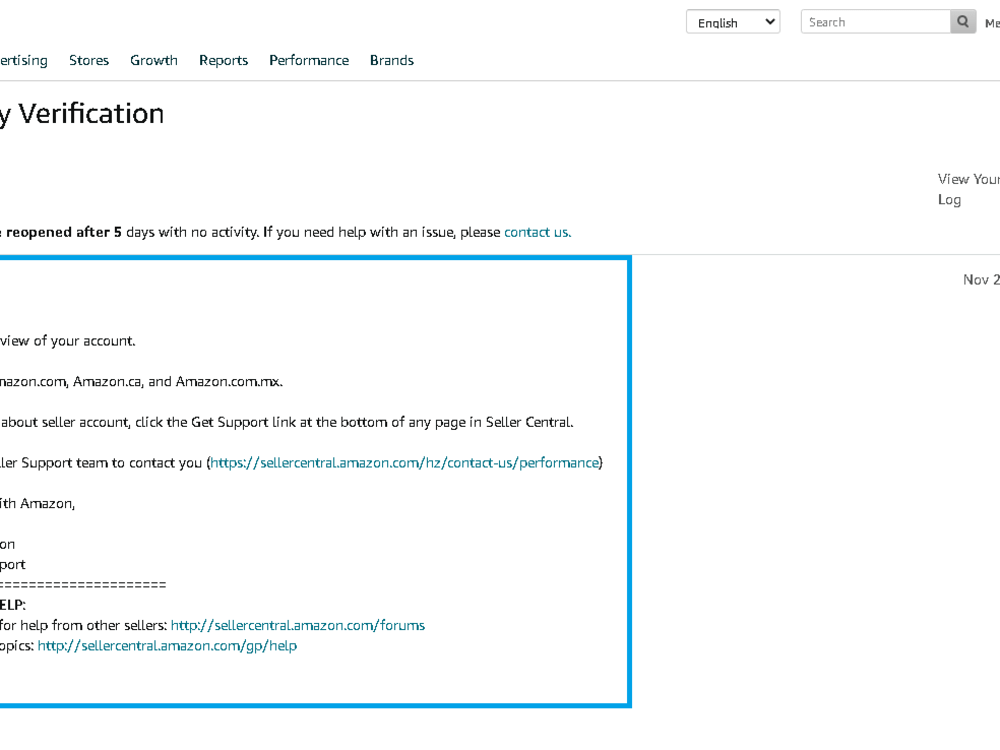
Task: Select the Brands menu item
Action: 391,60
